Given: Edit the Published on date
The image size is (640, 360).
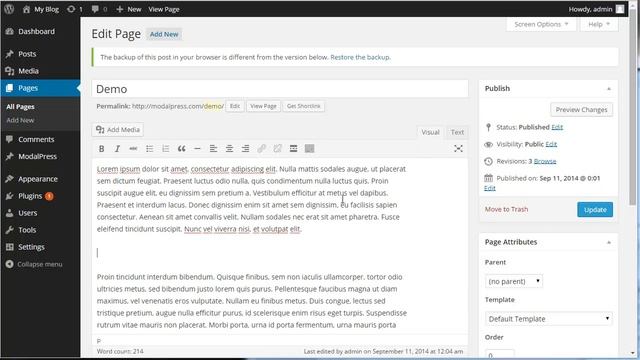Looking at the screenshot, I should tap(489, 188).
